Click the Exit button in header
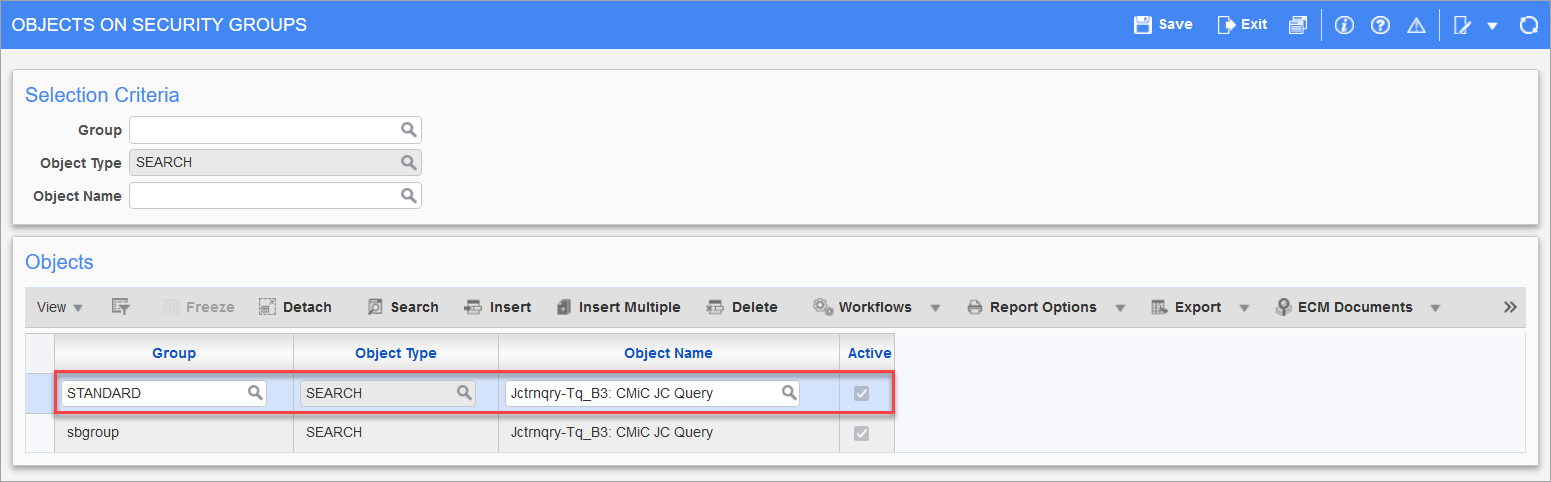Image resolution: width=1551 pixels, height=482 pixels. point(1242,25)
